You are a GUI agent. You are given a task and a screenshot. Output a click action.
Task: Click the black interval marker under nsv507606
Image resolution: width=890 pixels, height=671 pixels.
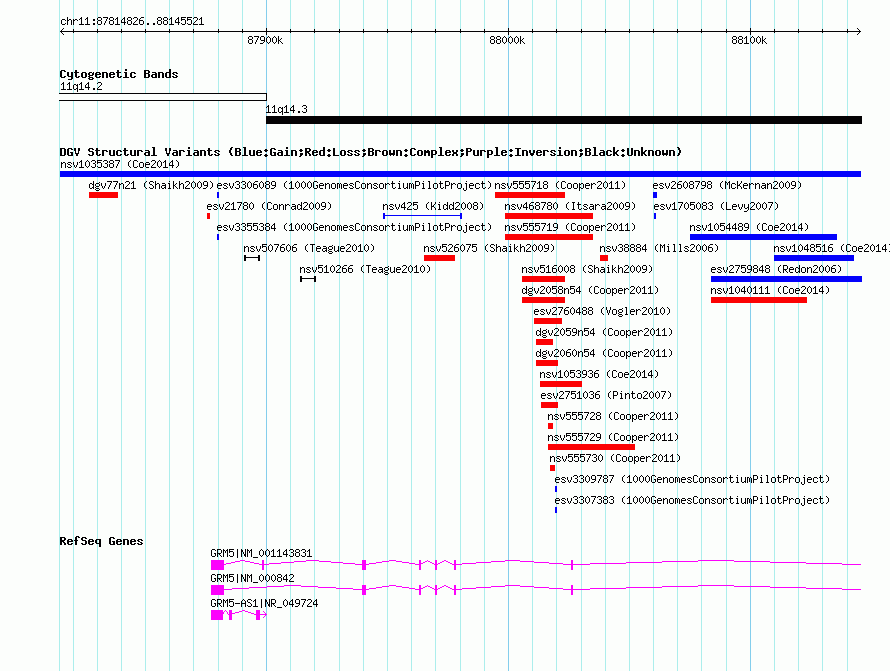252,258
